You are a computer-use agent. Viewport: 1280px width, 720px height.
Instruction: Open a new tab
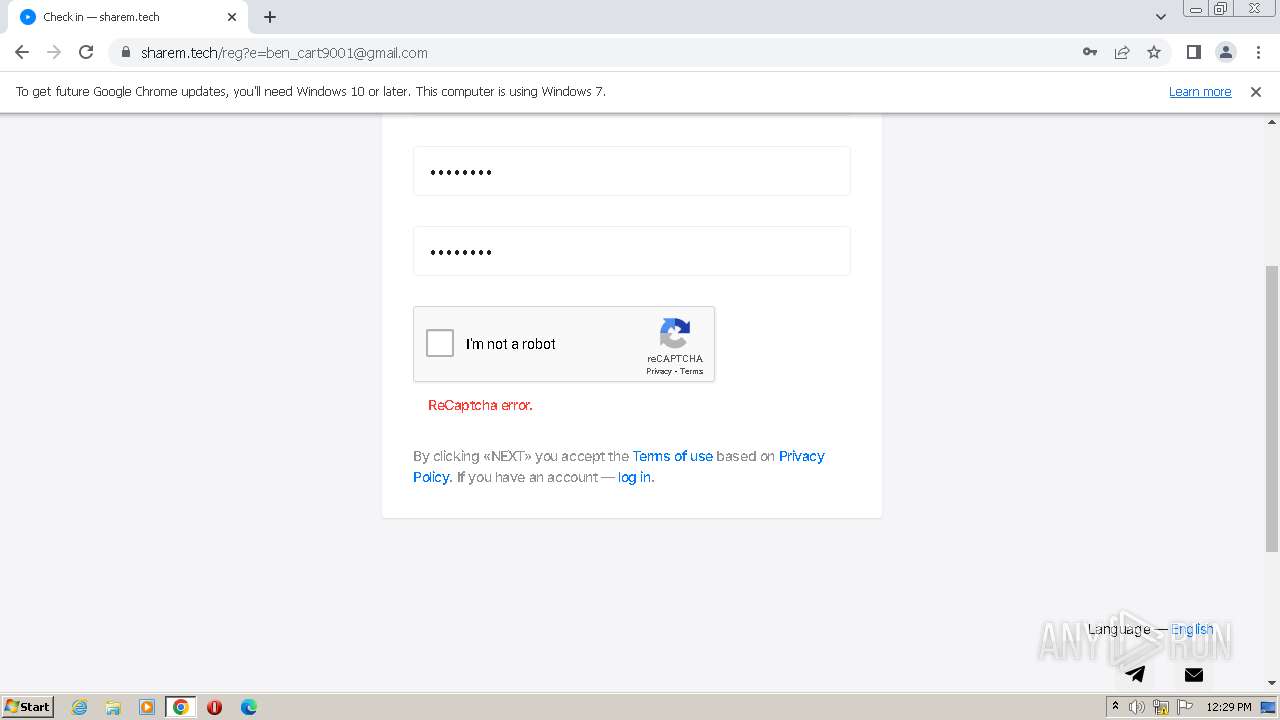click(270, 17)
